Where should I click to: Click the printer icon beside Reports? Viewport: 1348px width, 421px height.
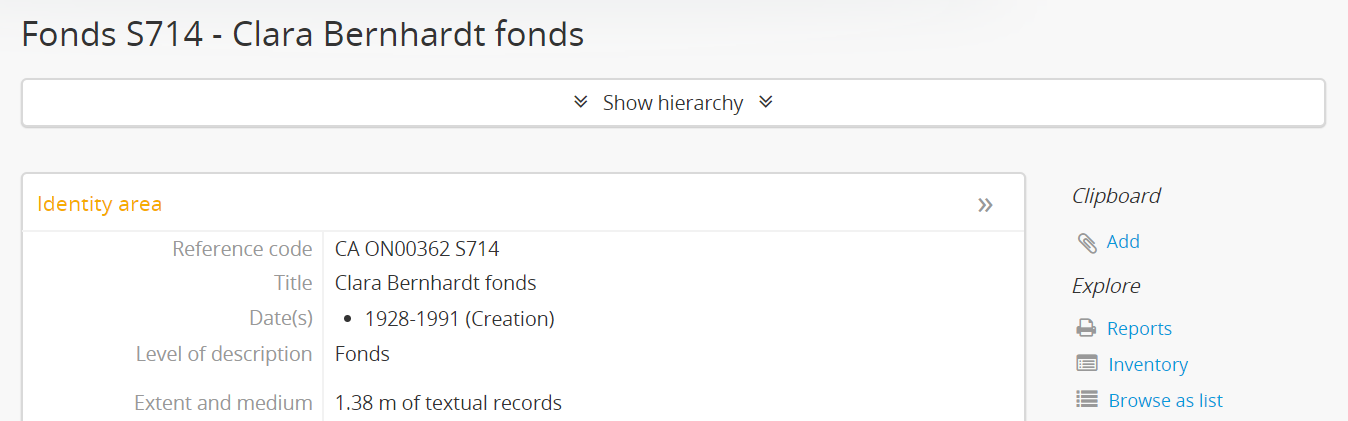coord(1086,328)
